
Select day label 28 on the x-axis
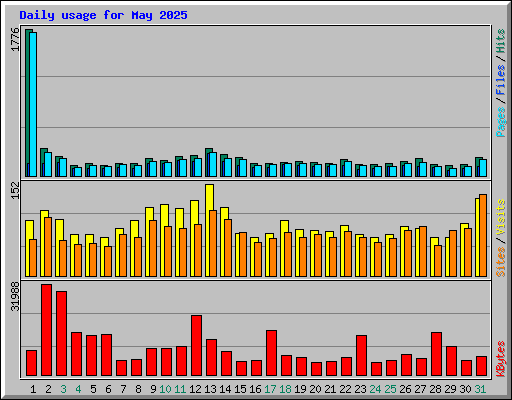point(435,389)
